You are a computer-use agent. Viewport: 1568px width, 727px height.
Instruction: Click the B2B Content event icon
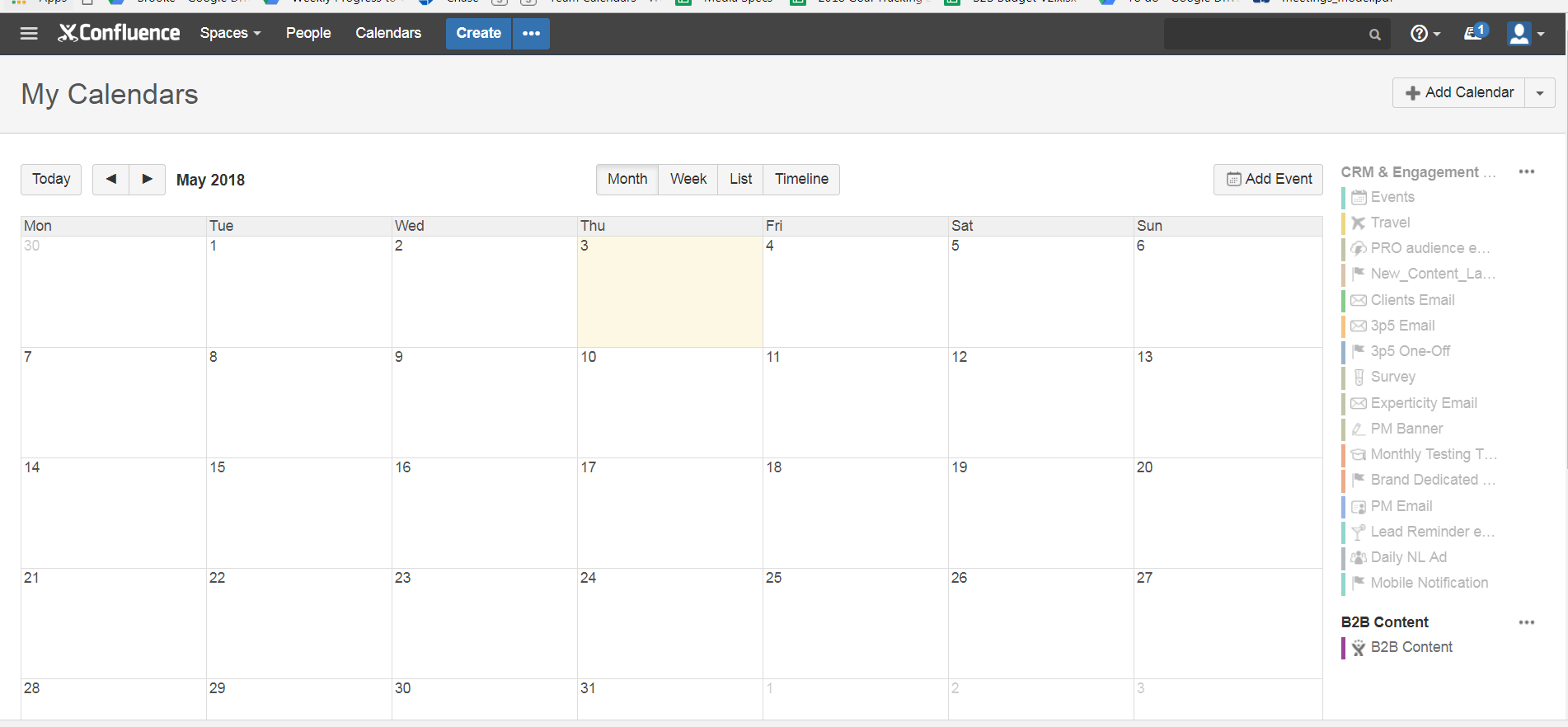[1359, 648]
